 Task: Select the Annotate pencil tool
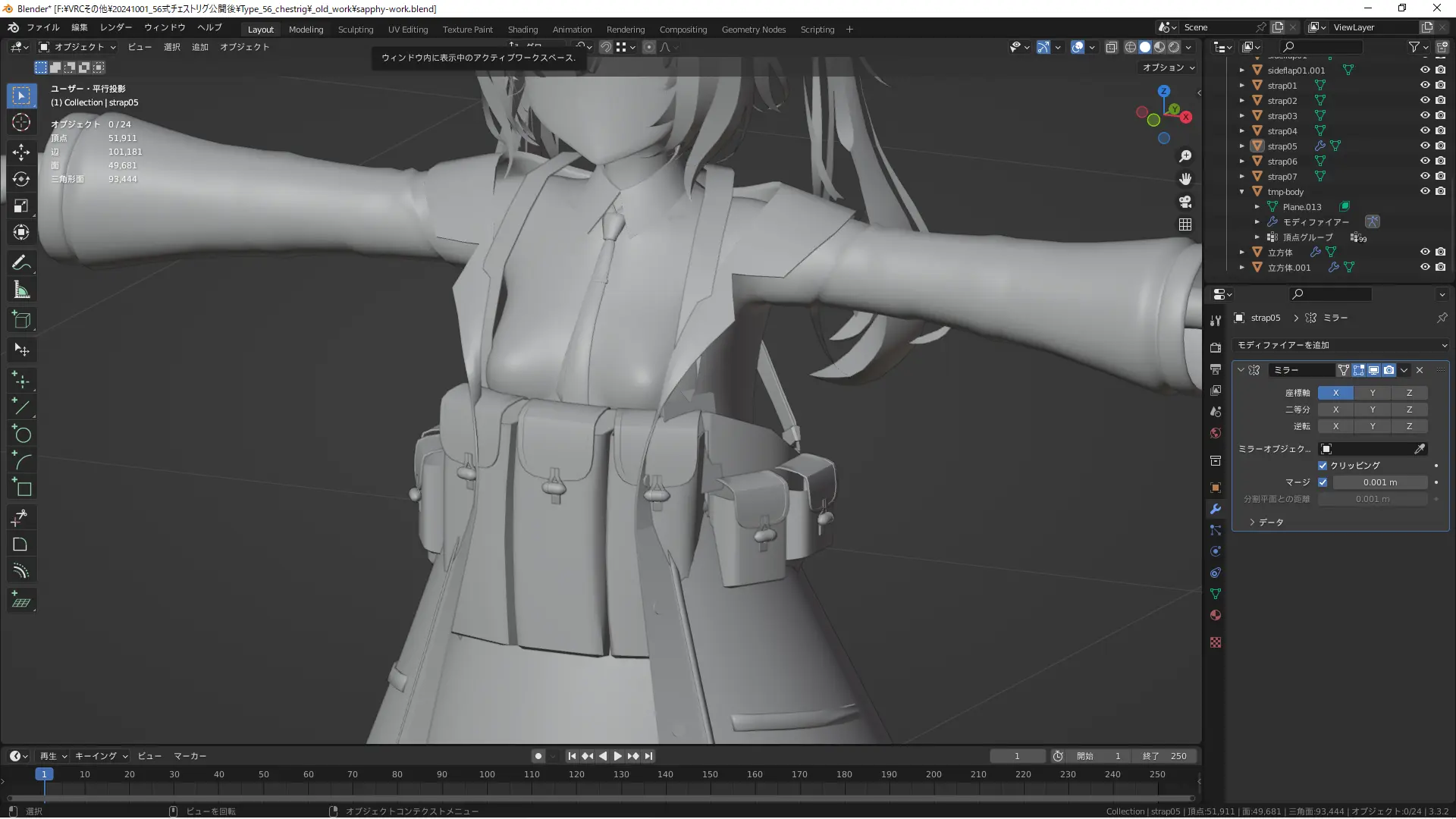tap(21, 263)
